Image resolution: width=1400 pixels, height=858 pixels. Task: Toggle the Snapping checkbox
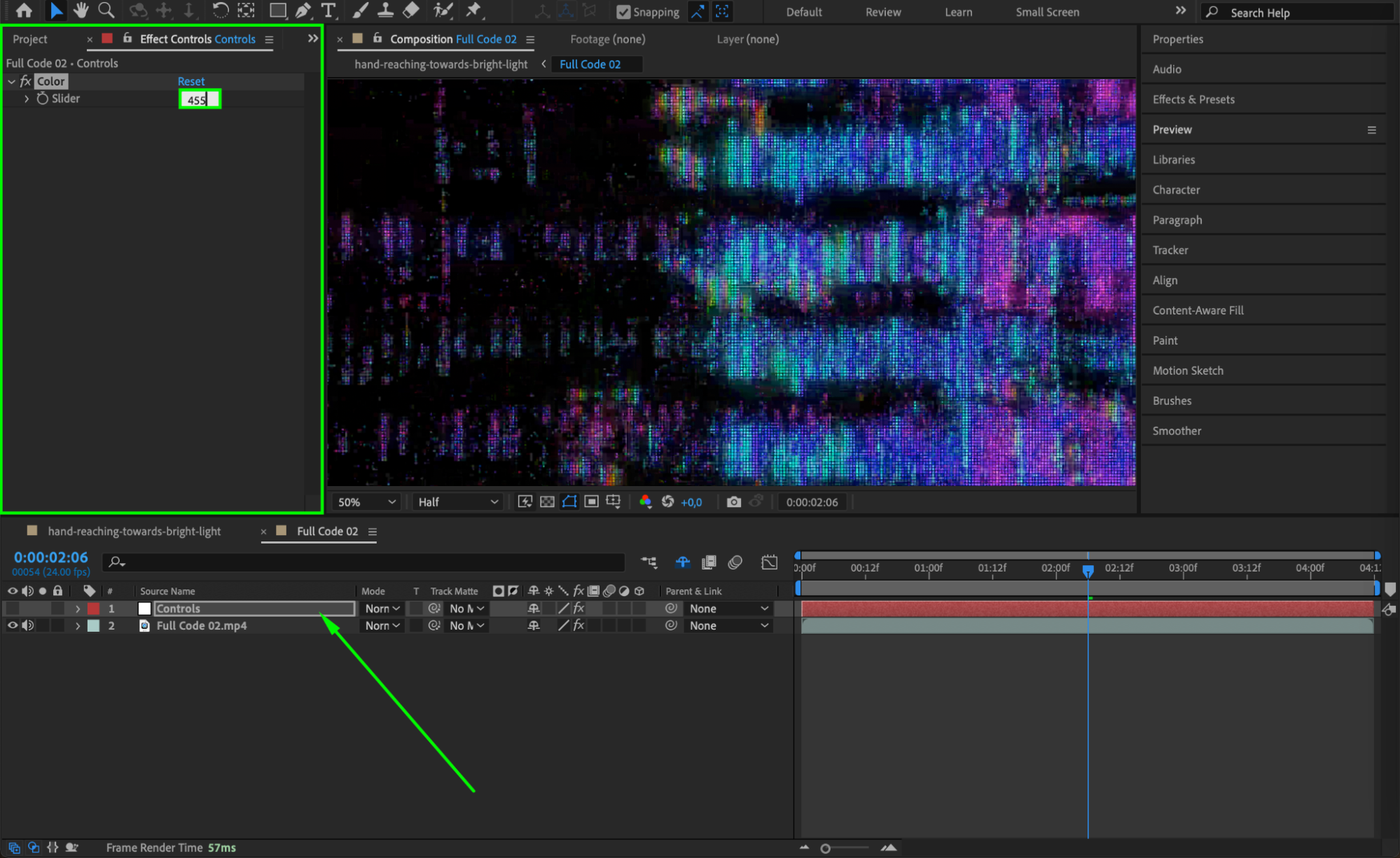point(623,12)
